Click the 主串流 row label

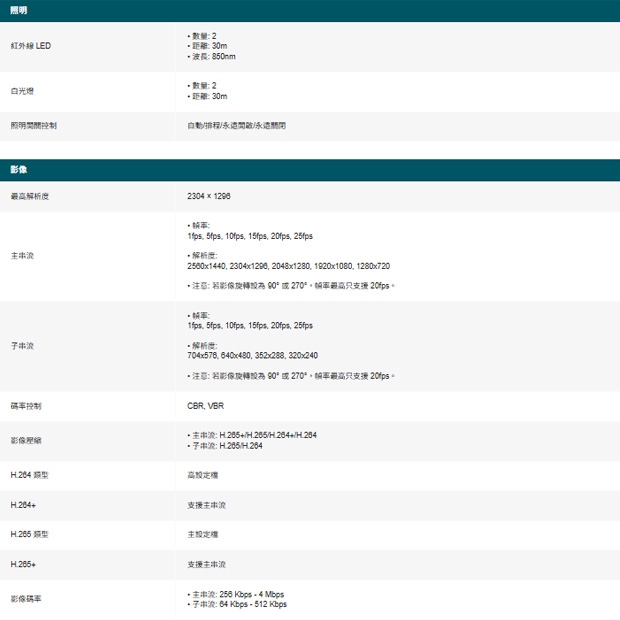(x=22, y=256)
